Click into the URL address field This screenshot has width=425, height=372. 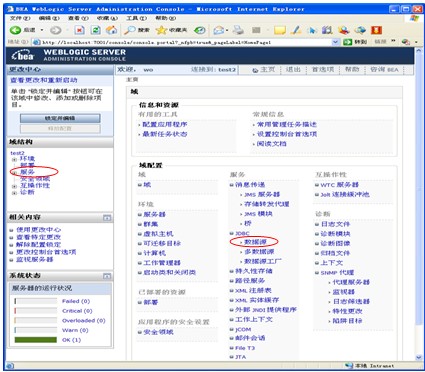pyautogui.click(x=187, y=42)
